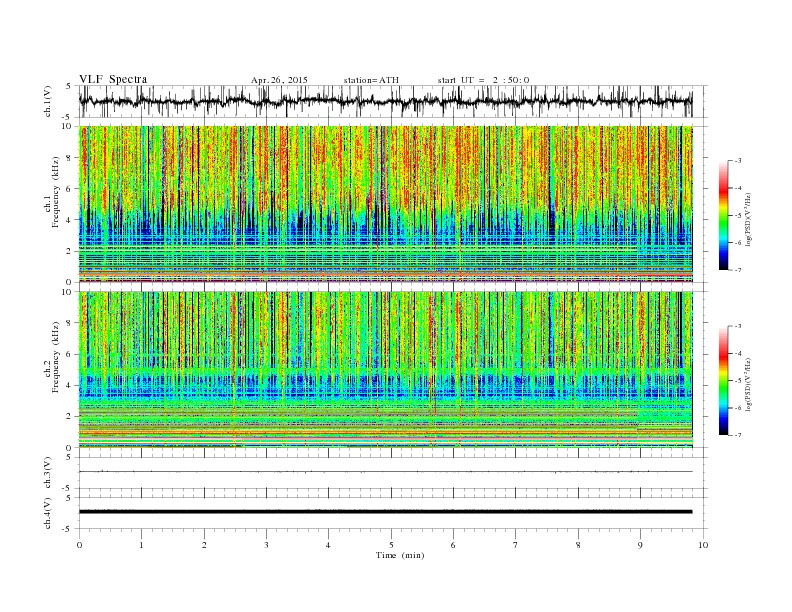Click the time axis tick label '5'

pyautogui.click(x=391, y=545)
